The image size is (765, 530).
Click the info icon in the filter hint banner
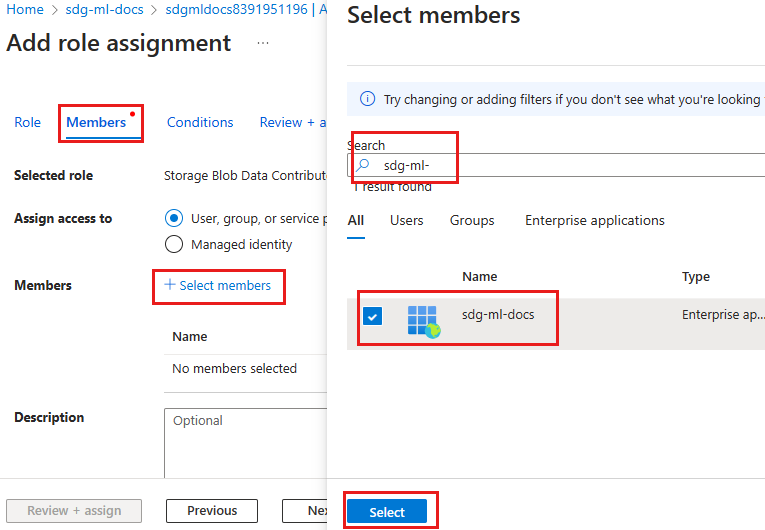[x=367, y=99]
